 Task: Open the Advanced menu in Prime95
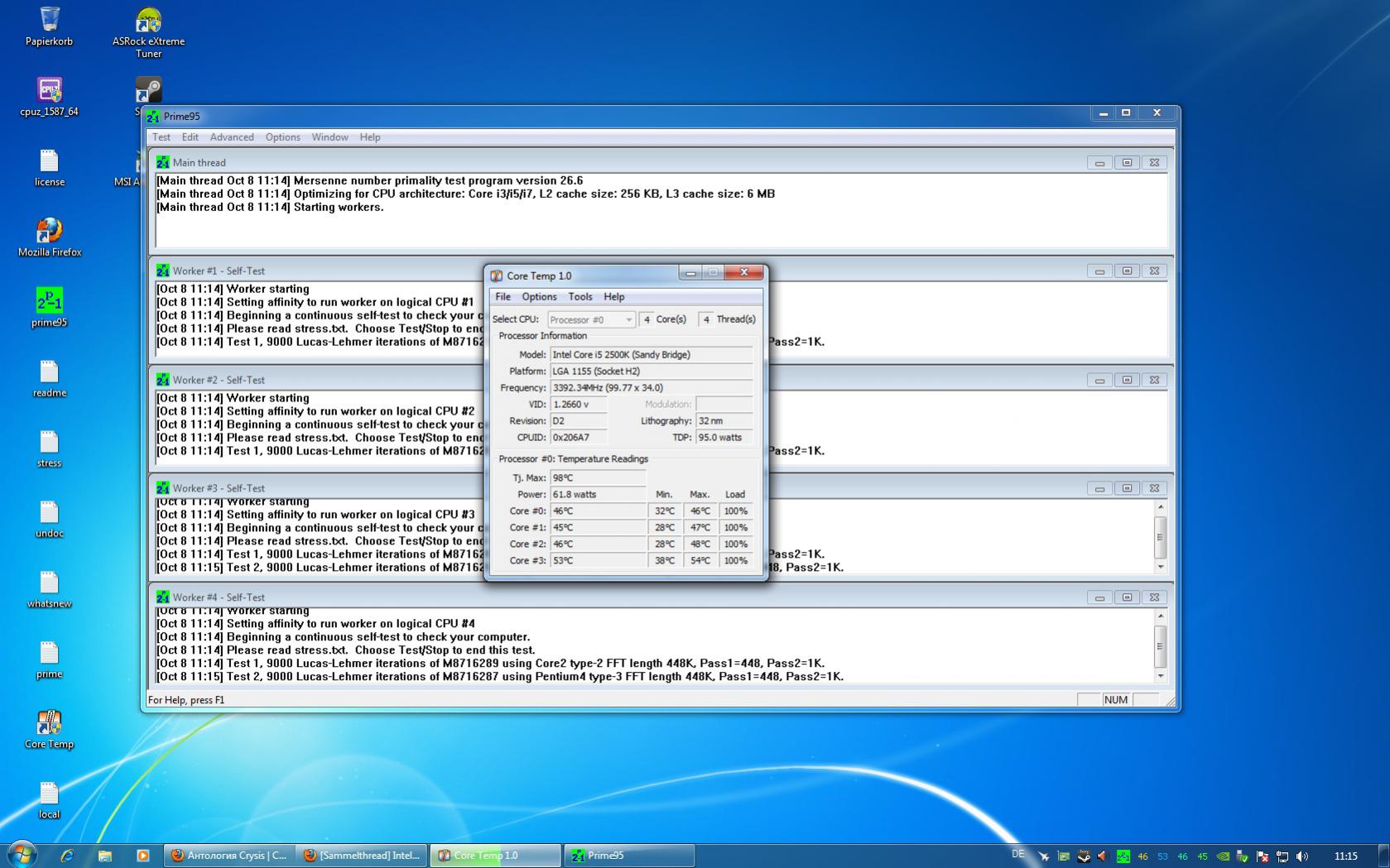tap(232, 137)
